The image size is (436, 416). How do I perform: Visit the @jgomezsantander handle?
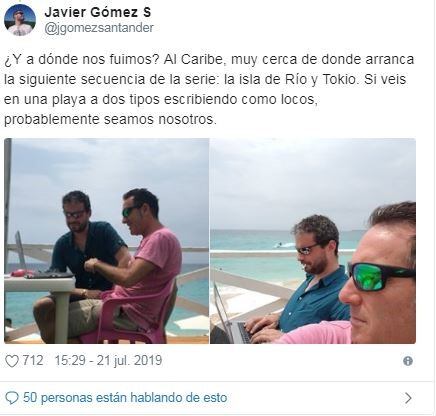coord(99,28)
